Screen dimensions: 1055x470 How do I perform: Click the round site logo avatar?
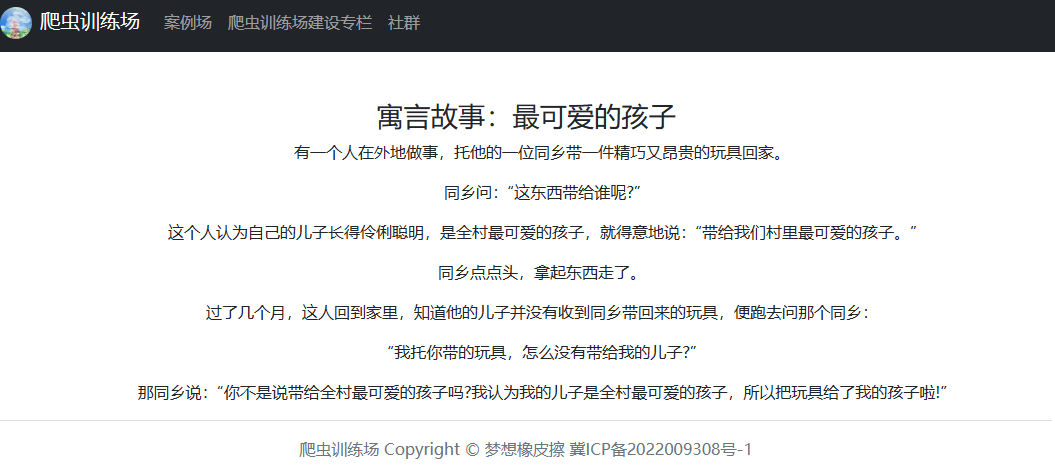point(16,23)
